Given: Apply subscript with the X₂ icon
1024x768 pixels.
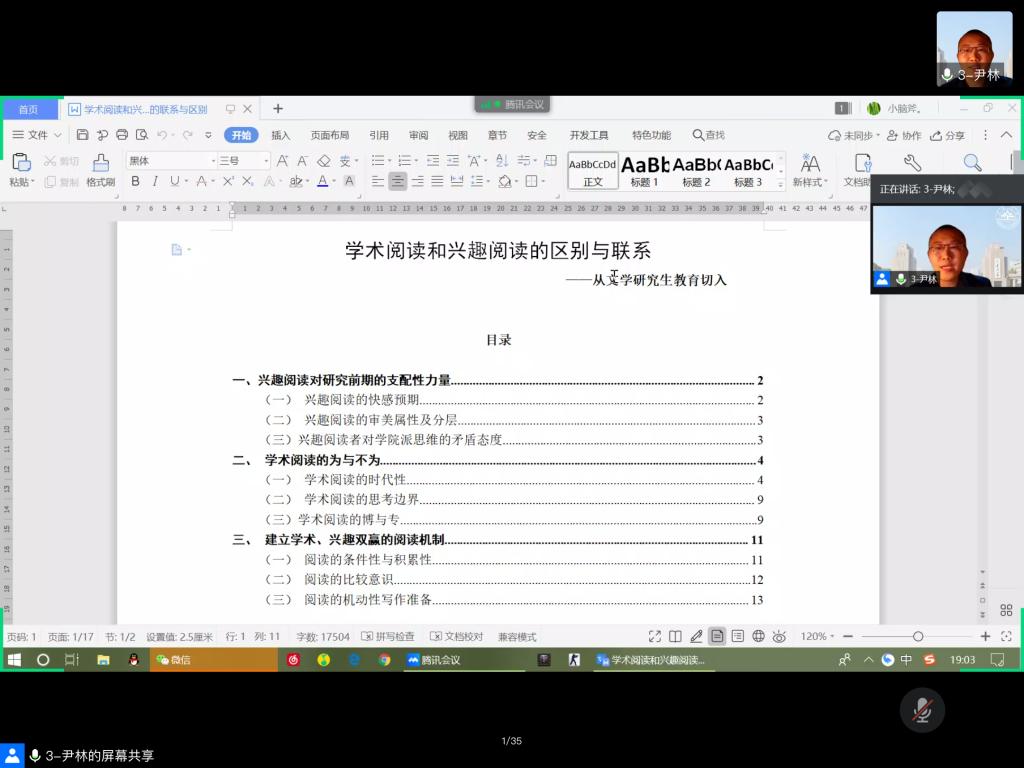Looking at the screenshot, I should [x=248, y=181].
